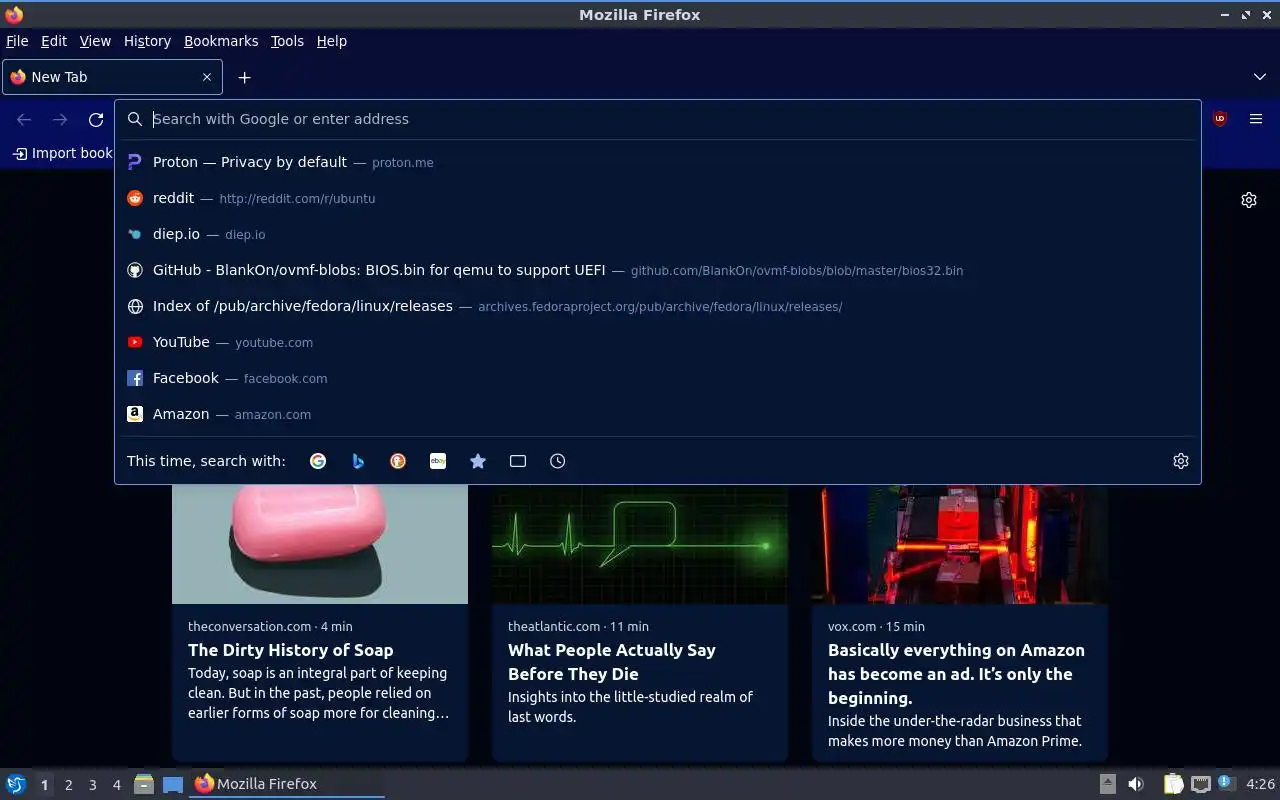Select the diep.io suggestion
Screen dimensions: 1280x800
tap(658, 234)
